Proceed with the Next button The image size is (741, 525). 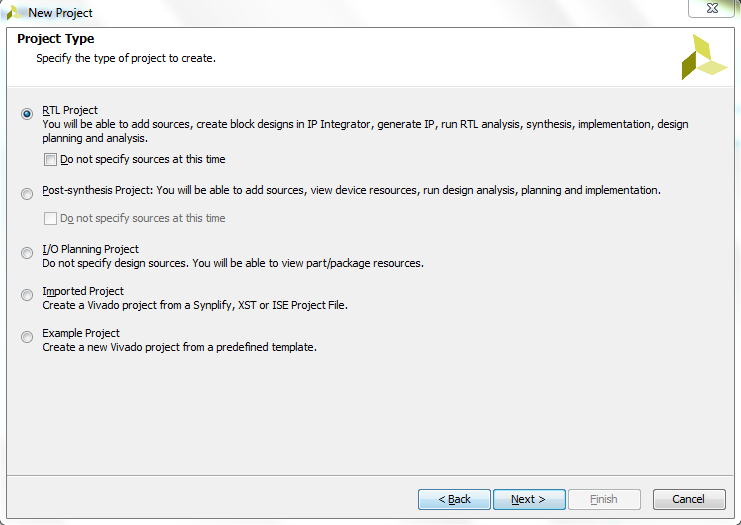click(x=529, y=499)
